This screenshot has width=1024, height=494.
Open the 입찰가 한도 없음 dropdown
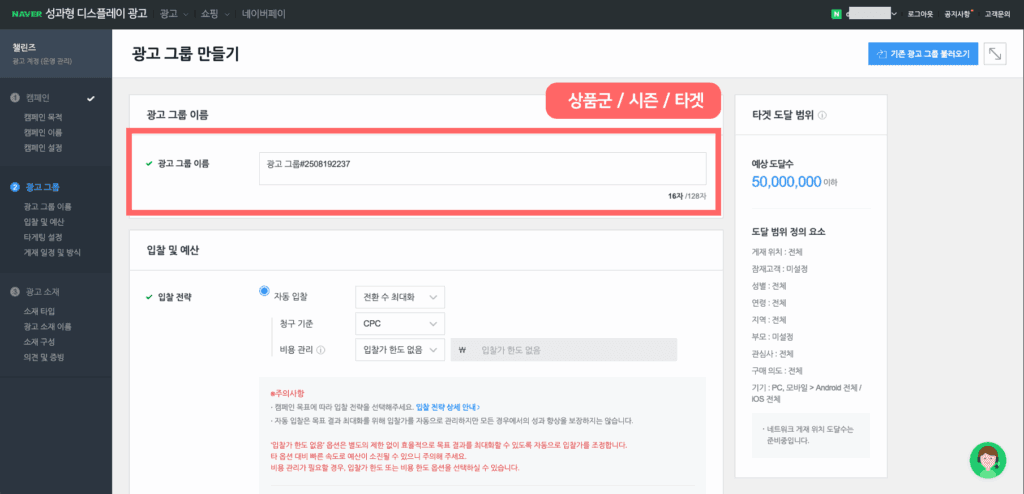400,350
